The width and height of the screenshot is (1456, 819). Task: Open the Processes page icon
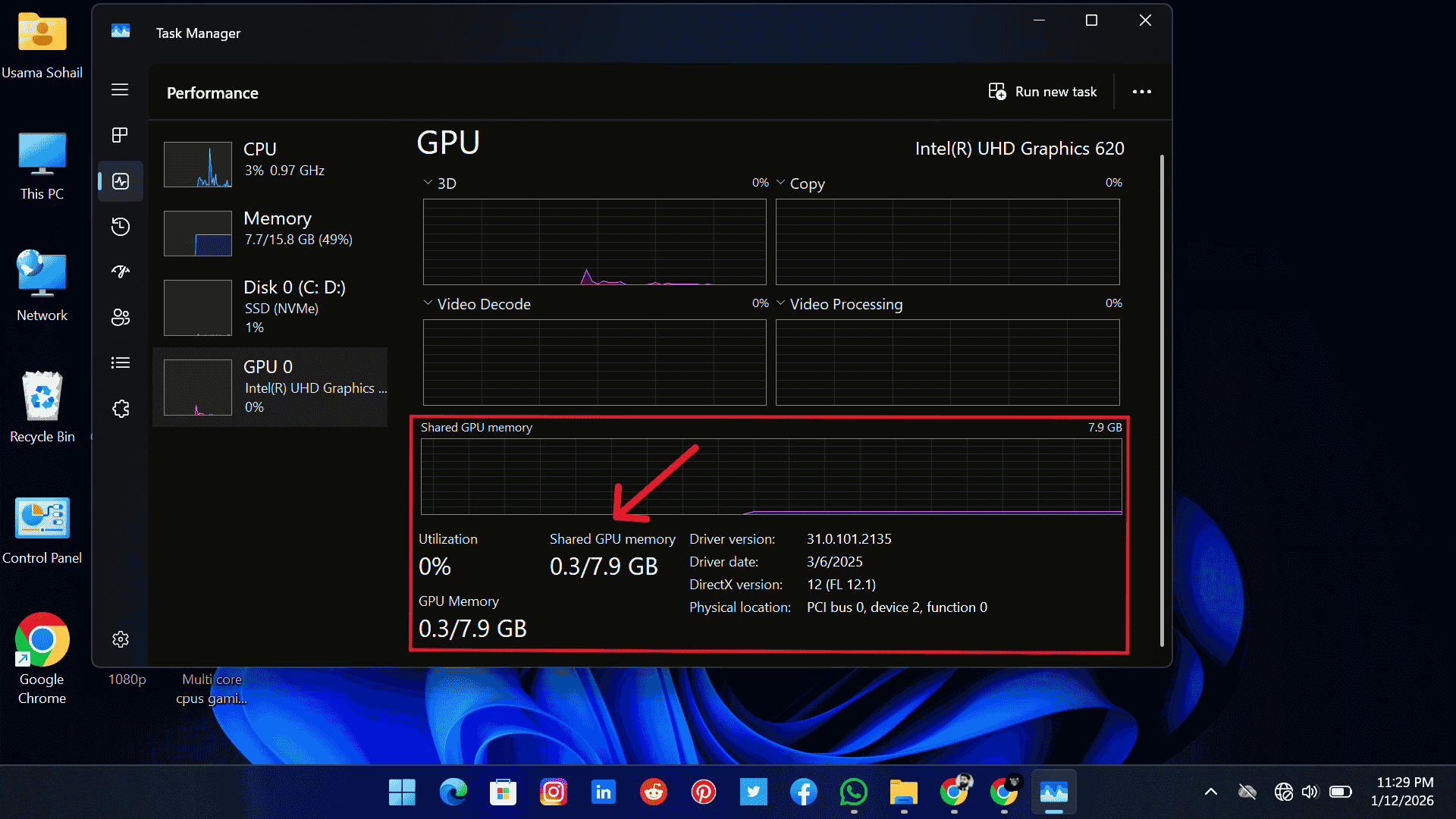coord(120,135)
